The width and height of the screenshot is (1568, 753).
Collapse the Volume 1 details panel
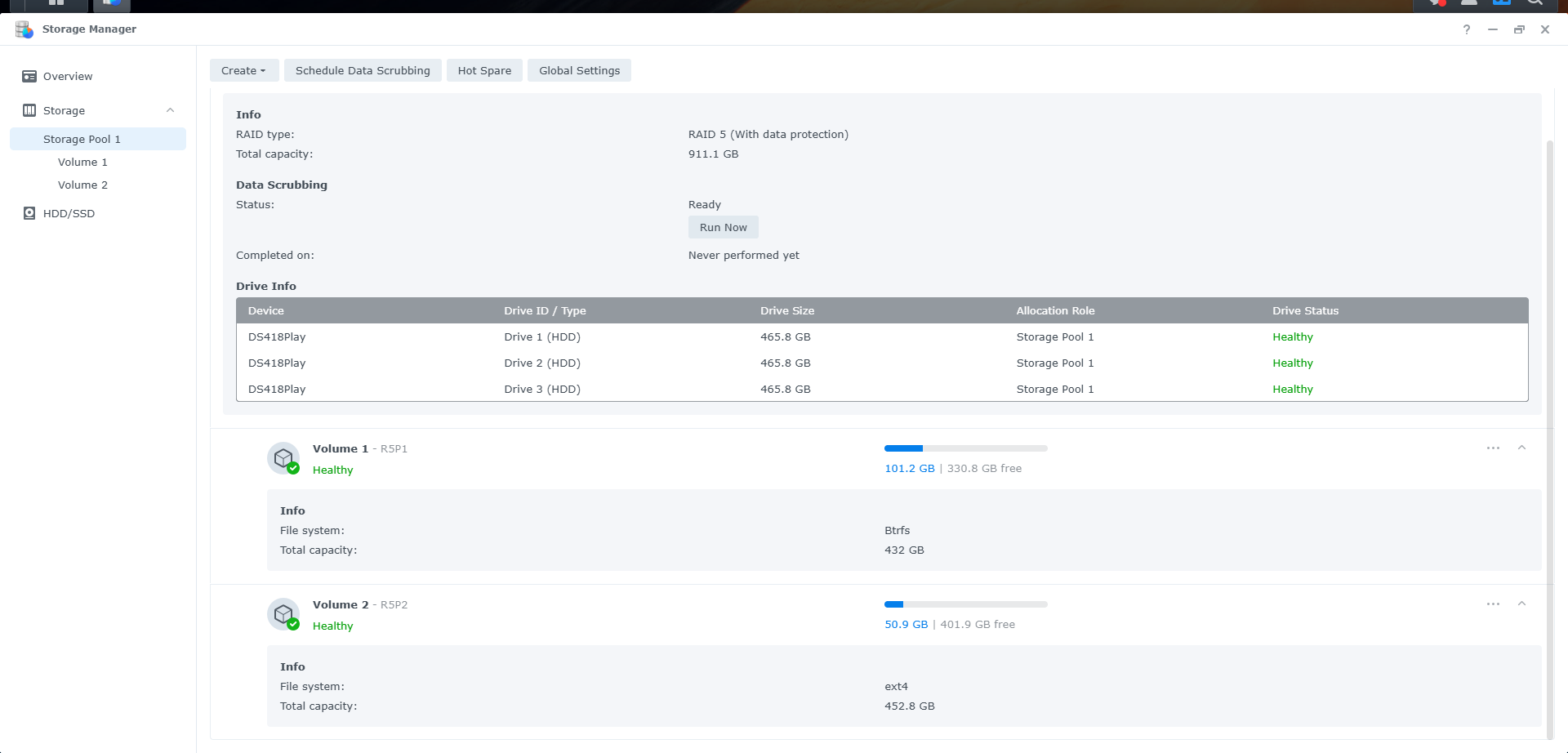tap(1521, 448)
